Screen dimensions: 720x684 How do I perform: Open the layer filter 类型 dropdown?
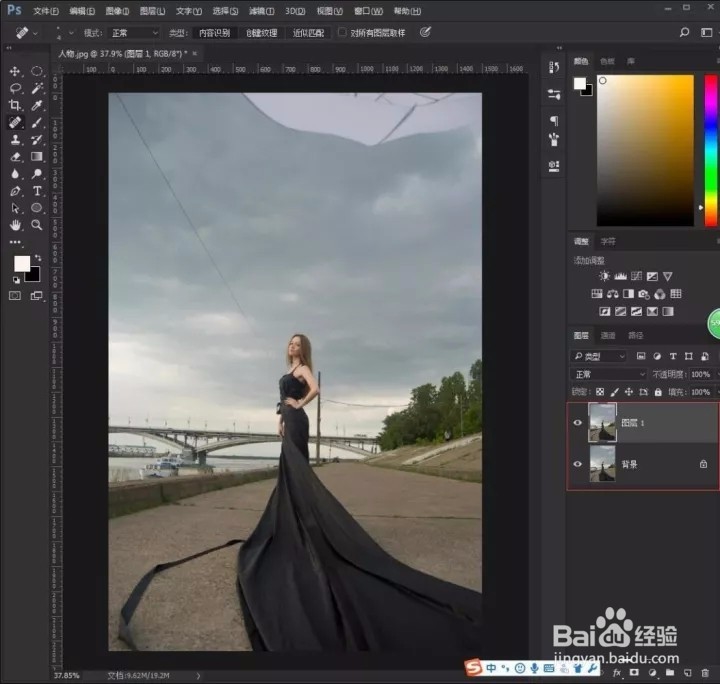coord(599,356)
